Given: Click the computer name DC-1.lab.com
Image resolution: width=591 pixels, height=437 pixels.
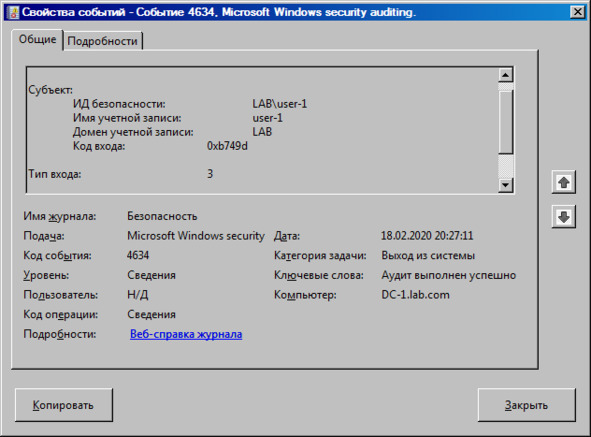Looking at the screenshot, I should (x=415, y=294).
